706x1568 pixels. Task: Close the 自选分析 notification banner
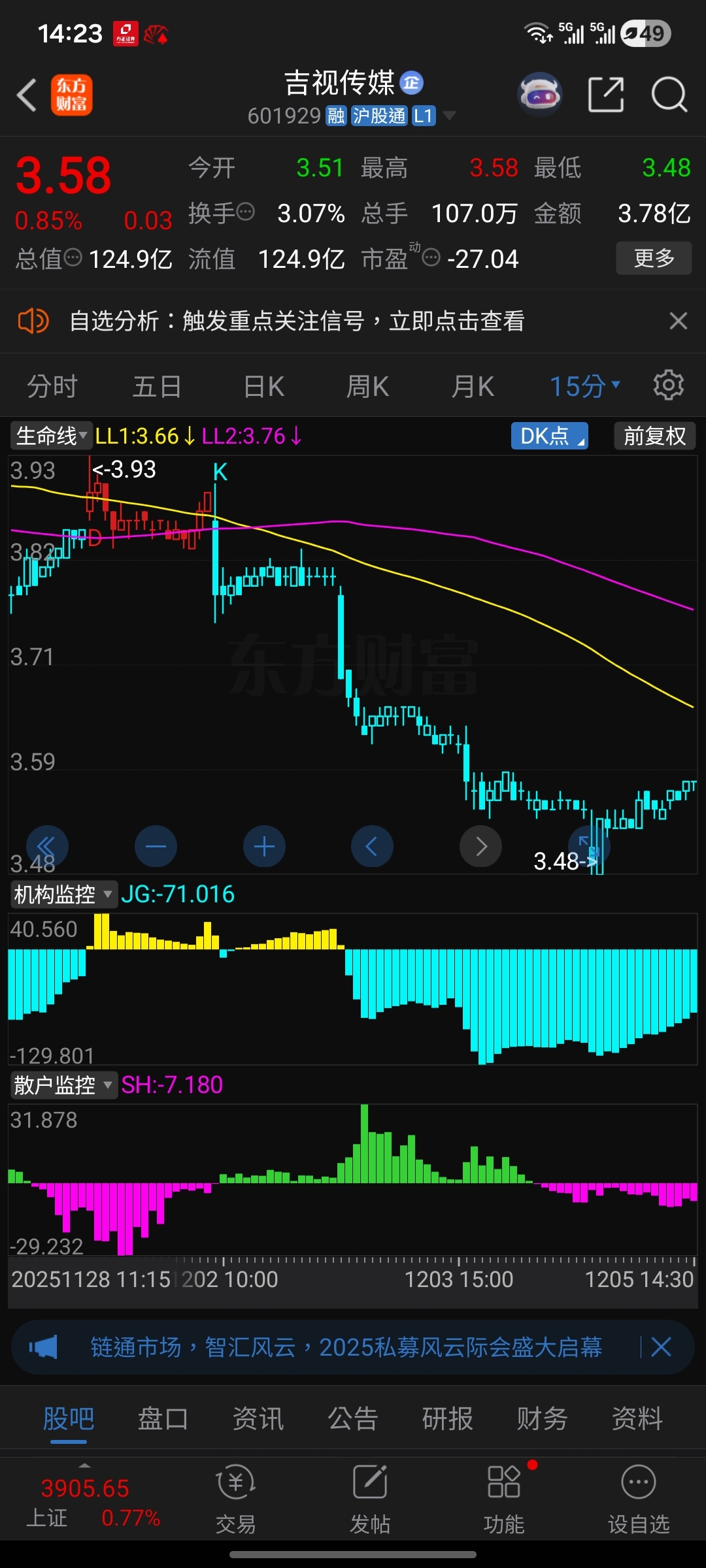pyautogui.click(x=679, y=321)
